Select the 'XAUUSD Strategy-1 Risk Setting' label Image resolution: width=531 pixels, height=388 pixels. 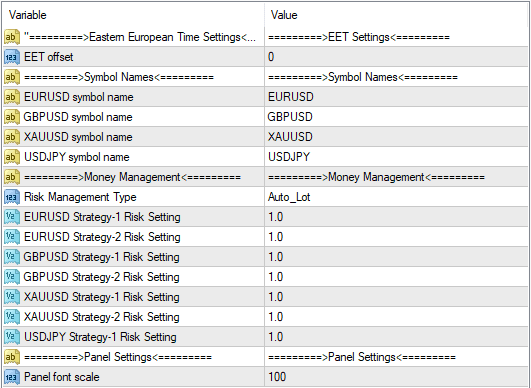pyautogui.click(x=102, y=297)
